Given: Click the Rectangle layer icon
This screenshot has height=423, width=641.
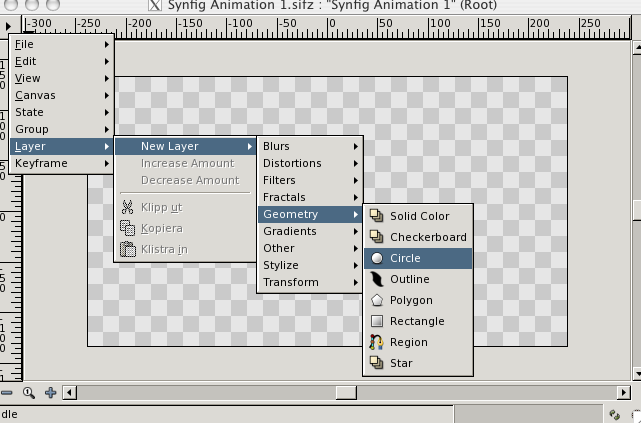Looking at the screenshot, I should pyautogui.click(x=377, y=321).
